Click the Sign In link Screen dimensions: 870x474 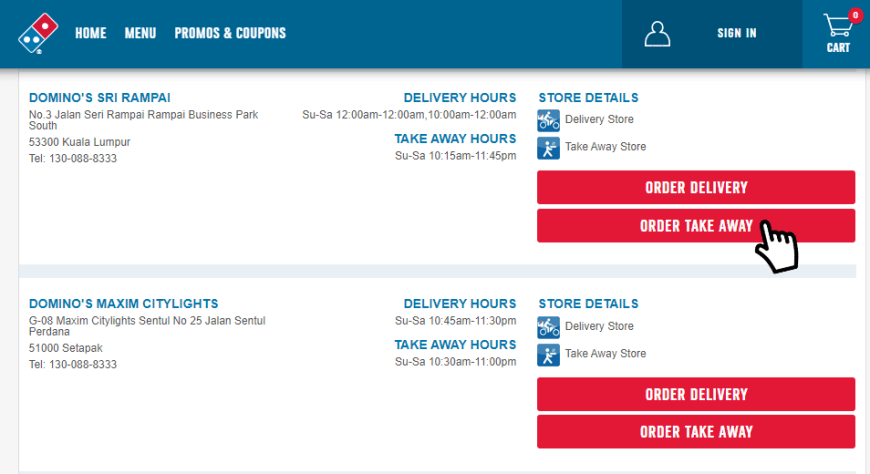click(x=736, y=33)
